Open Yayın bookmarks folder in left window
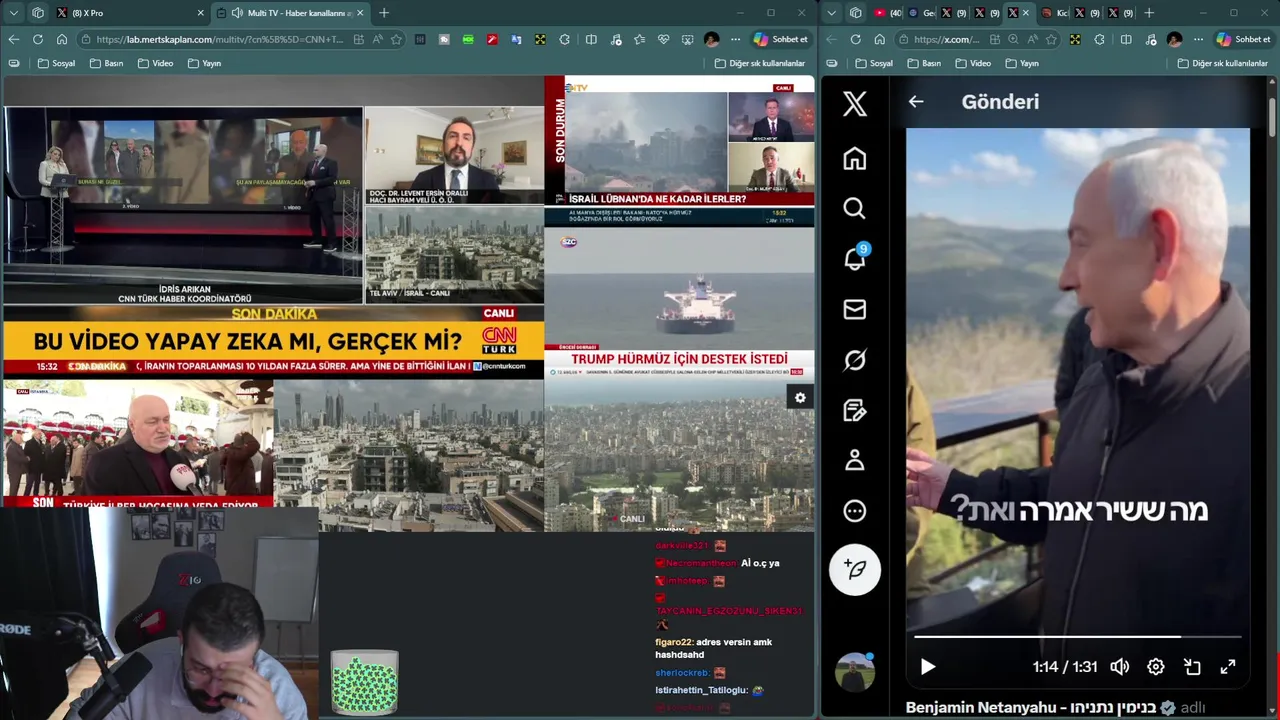This screenshot has height=720, width=1280. point(204,63)
